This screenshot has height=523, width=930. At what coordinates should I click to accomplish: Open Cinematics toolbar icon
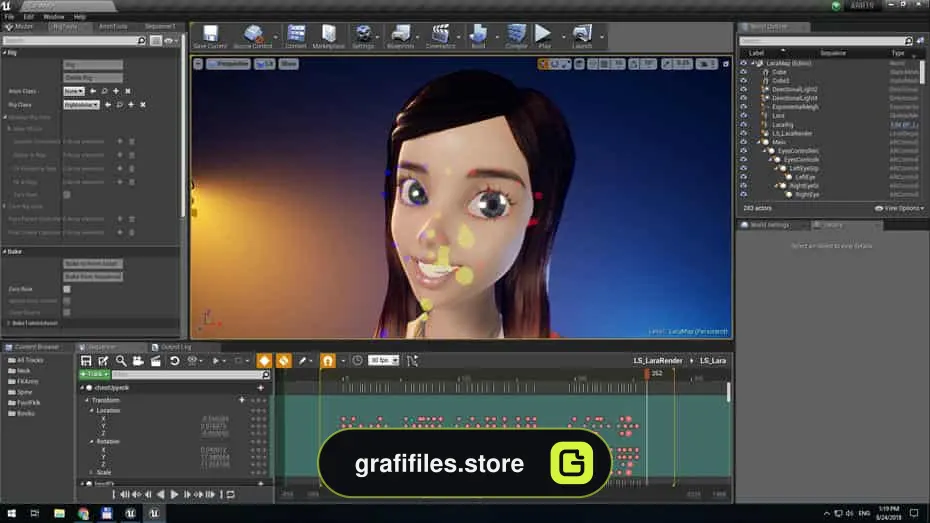440,36
